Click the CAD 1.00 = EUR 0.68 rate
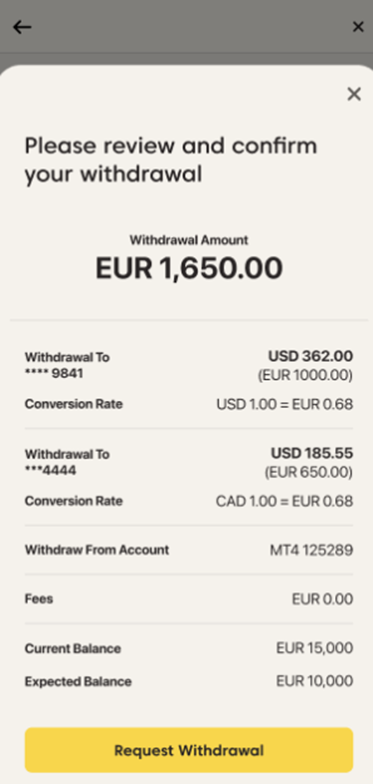 284,501
